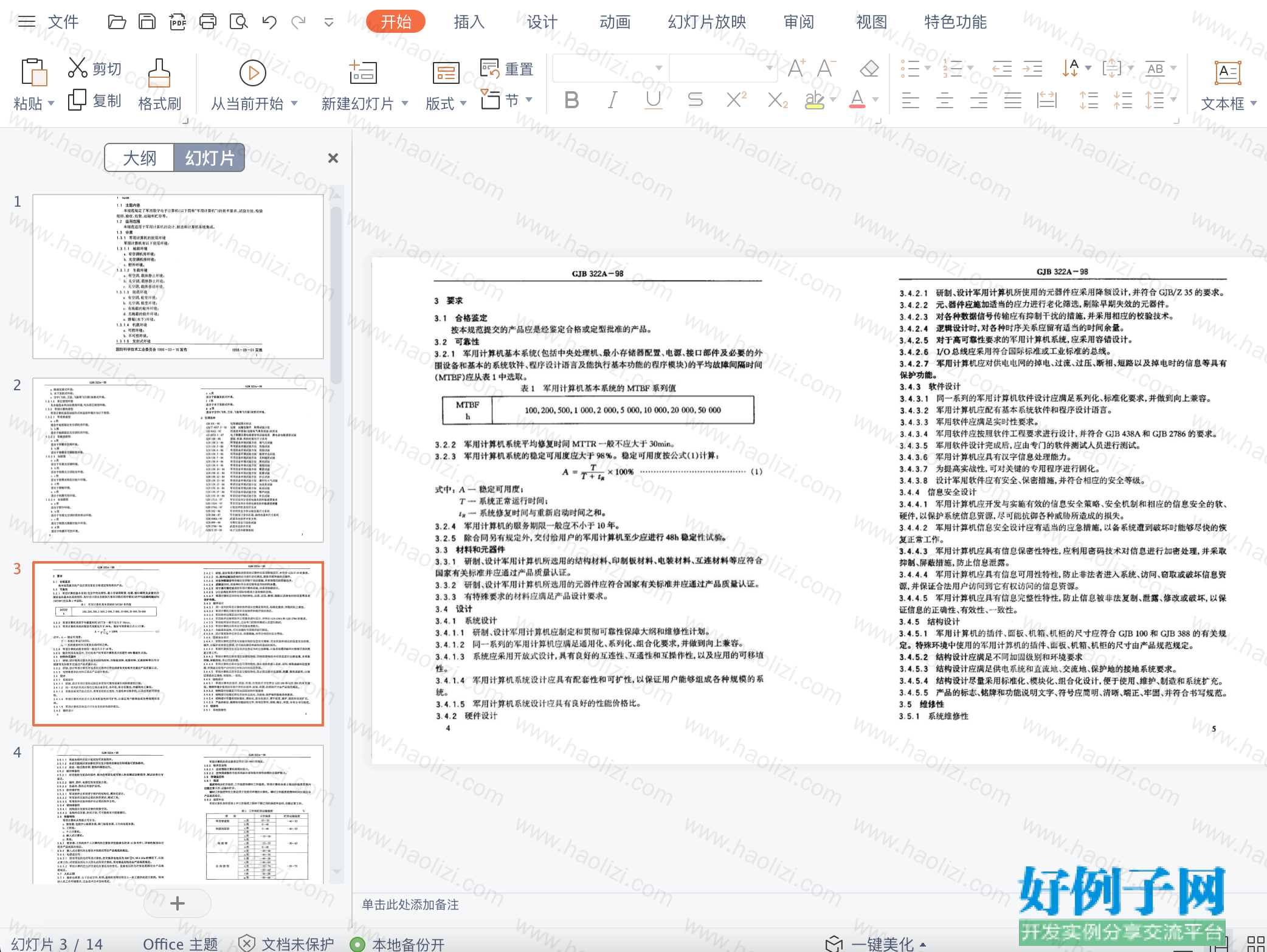Viewport: 1267px width, 952px height.
Task: Open the 设计 tab
Action: click(542, 22)
